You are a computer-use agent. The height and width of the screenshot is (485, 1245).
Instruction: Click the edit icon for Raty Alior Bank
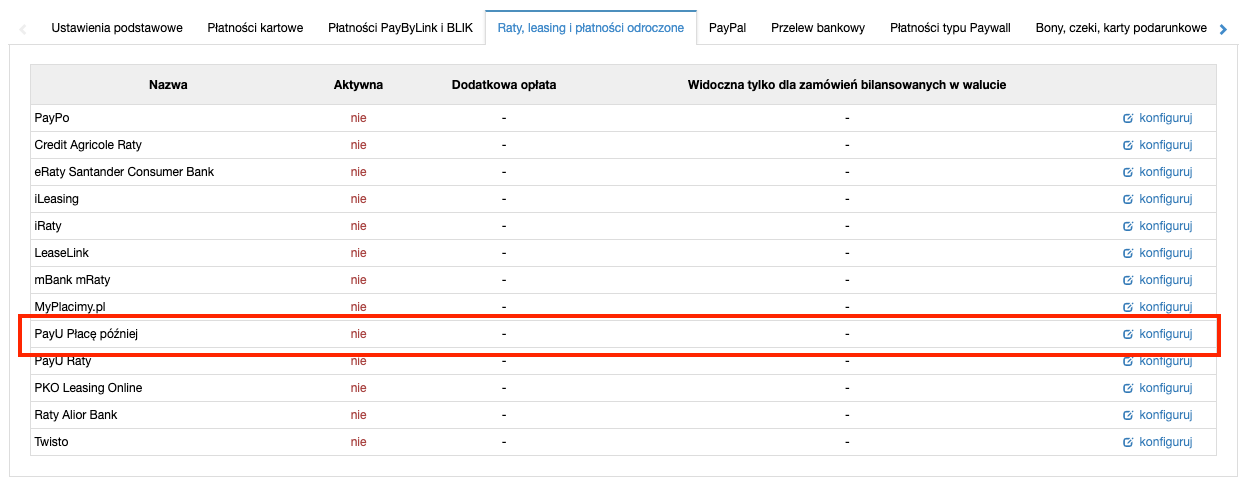coord(1128,415)
